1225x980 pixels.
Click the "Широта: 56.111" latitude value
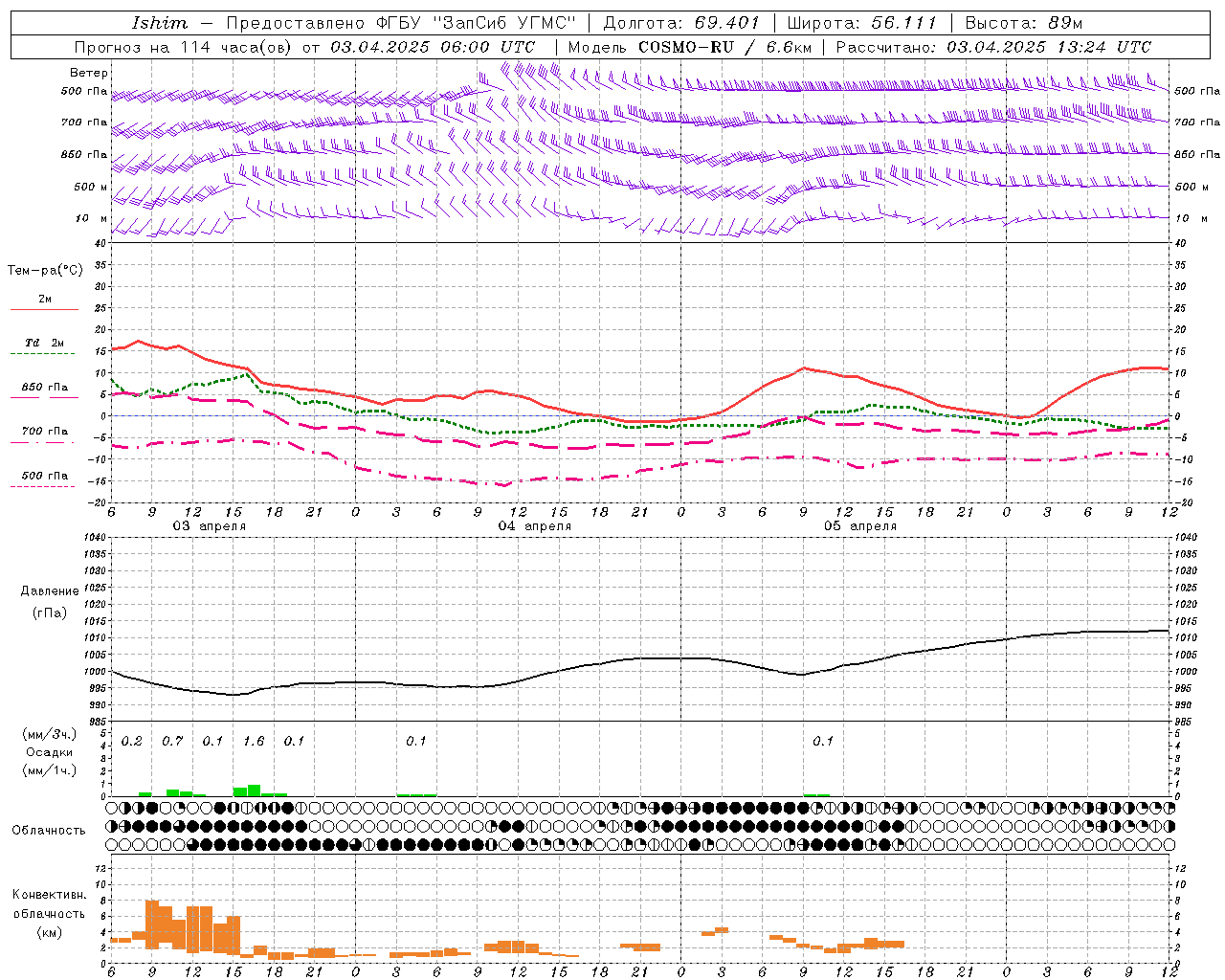pos(861,23)
